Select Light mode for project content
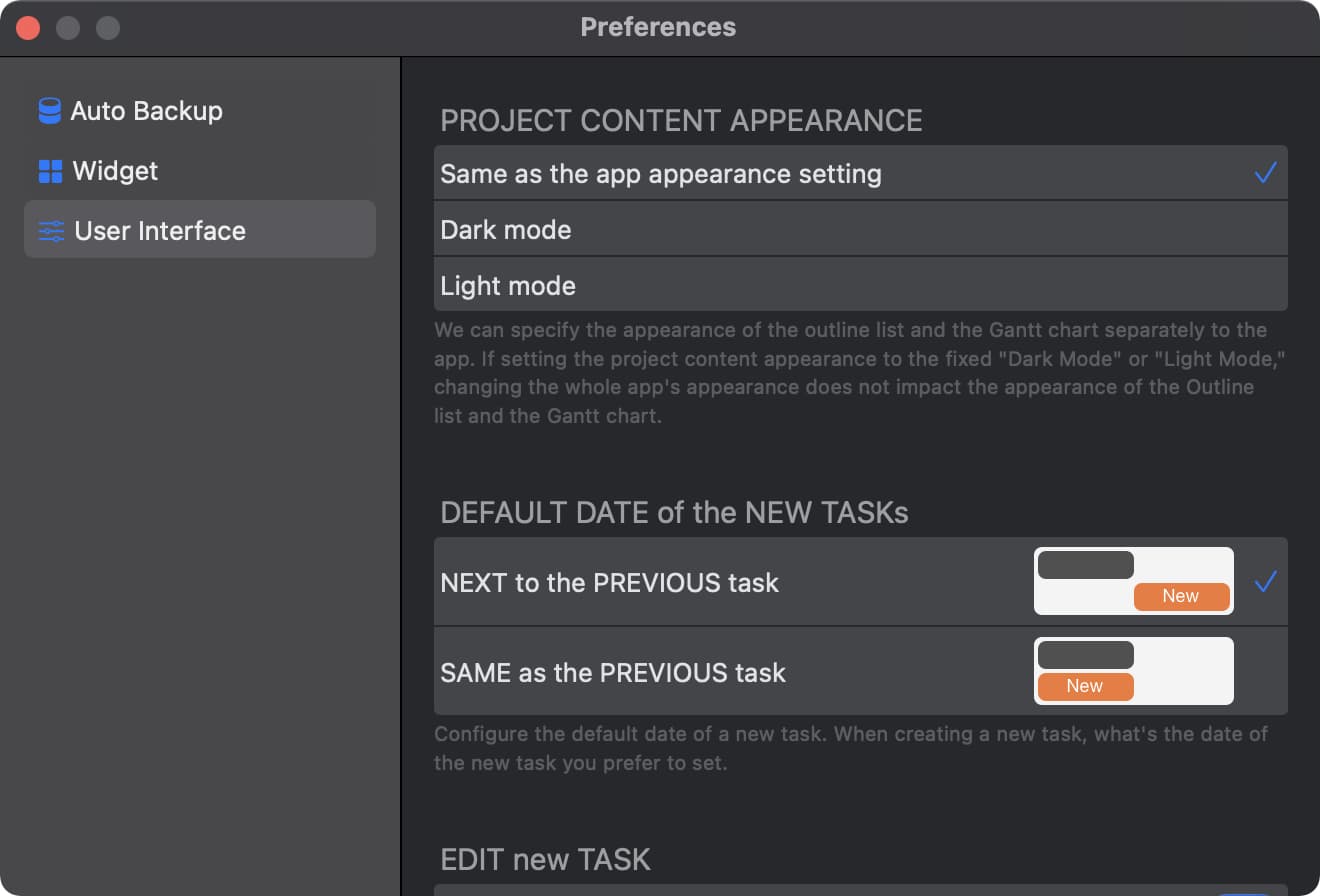Screen dimensions: 1320x896 [508, 286]
